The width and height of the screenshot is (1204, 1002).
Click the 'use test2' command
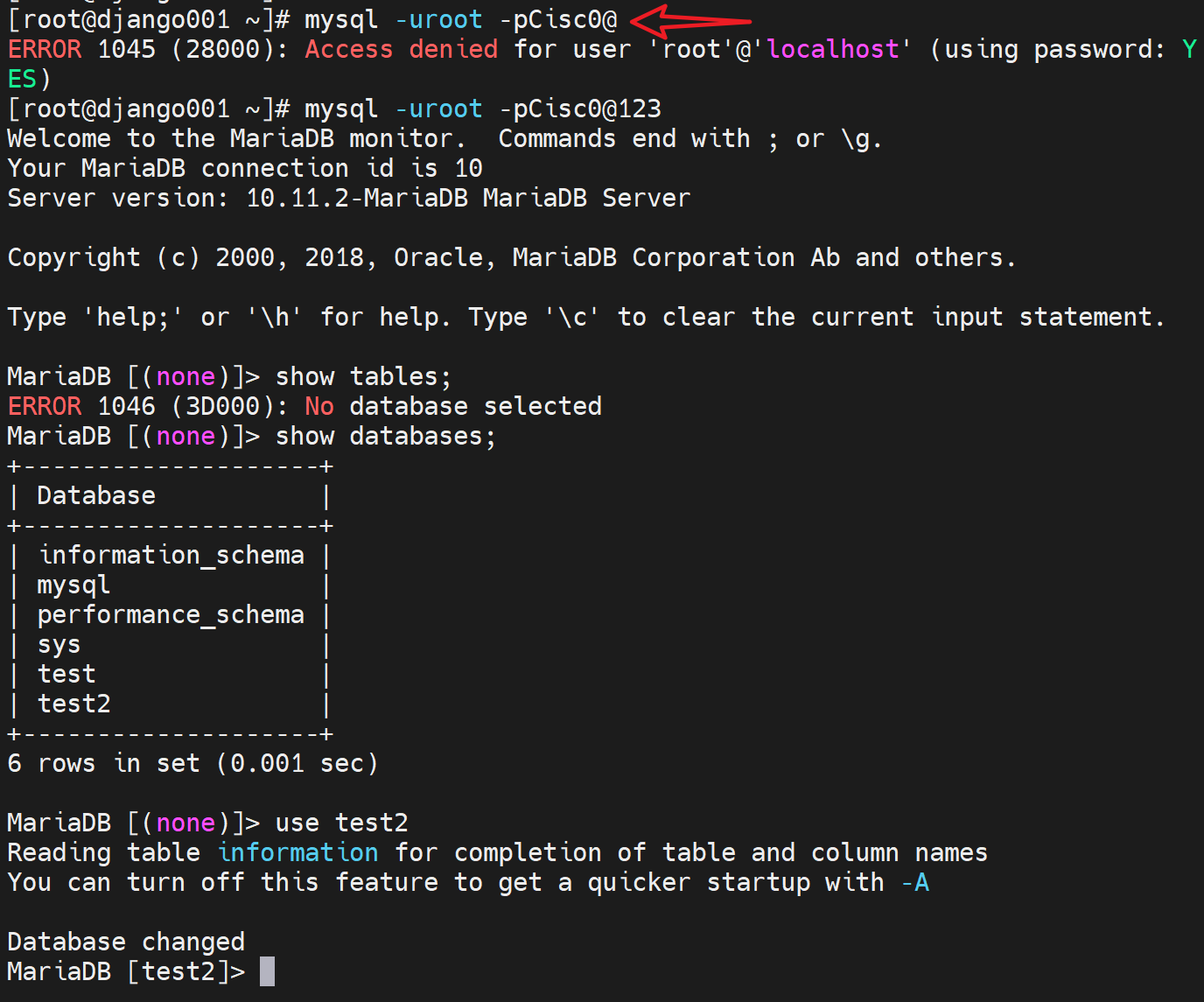pyautogui.click(x=341, y=823)
